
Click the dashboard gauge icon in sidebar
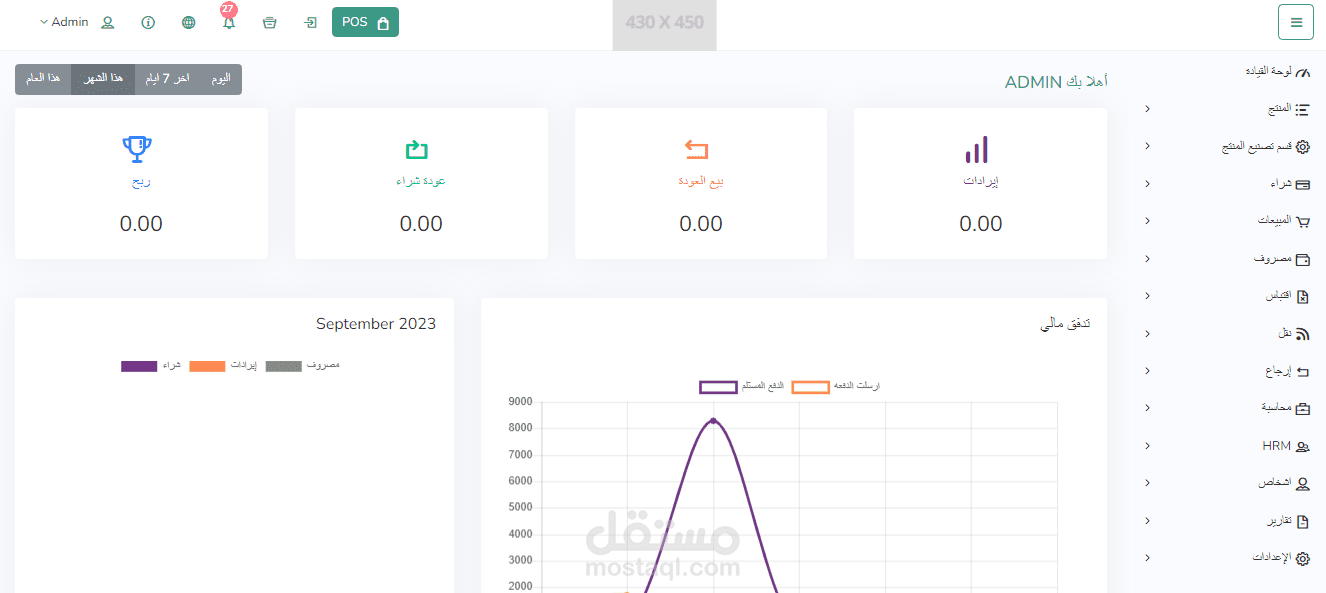click(x=1302, y=71)
